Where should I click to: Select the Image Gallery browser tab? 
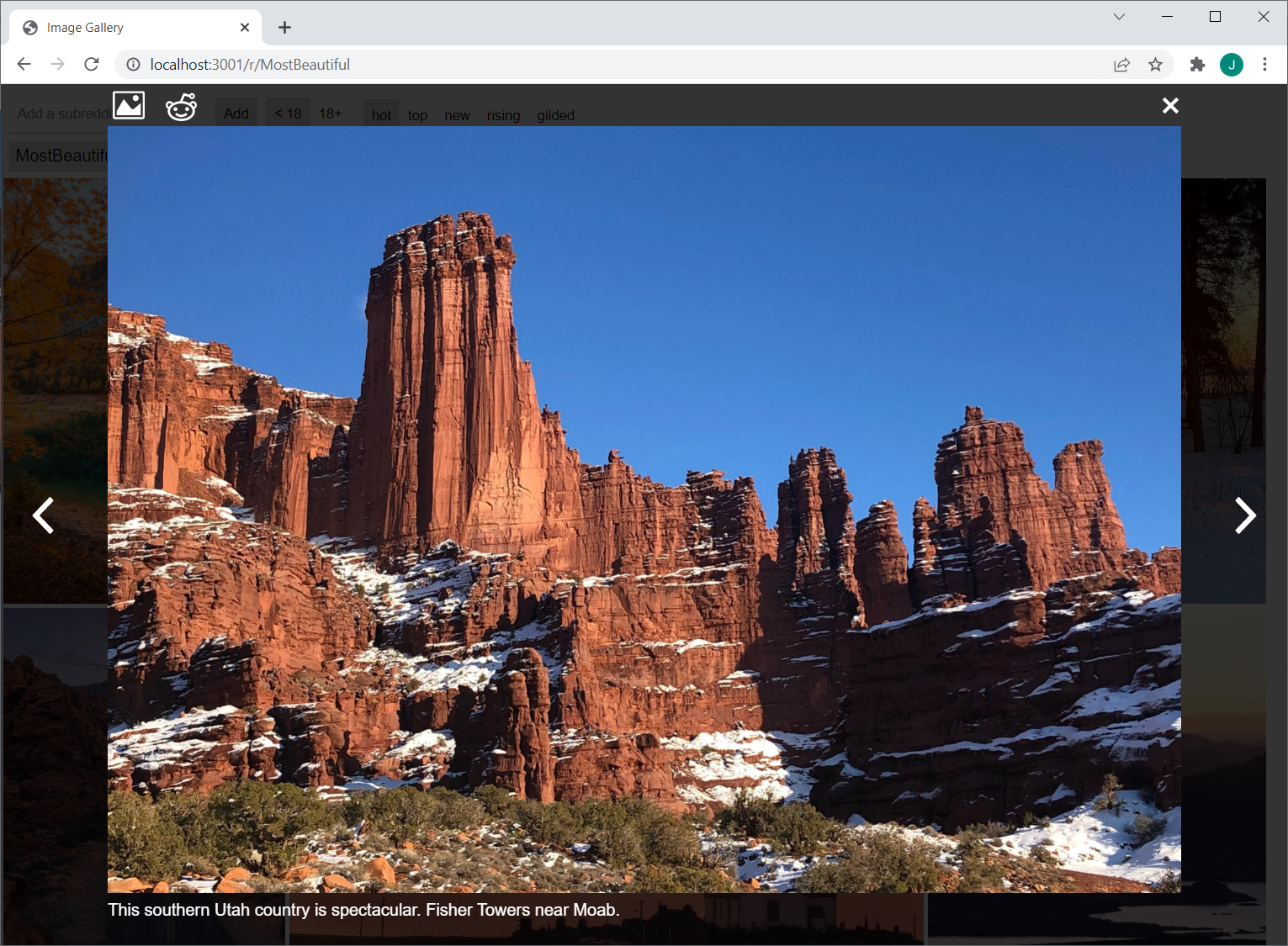(135, 28)
